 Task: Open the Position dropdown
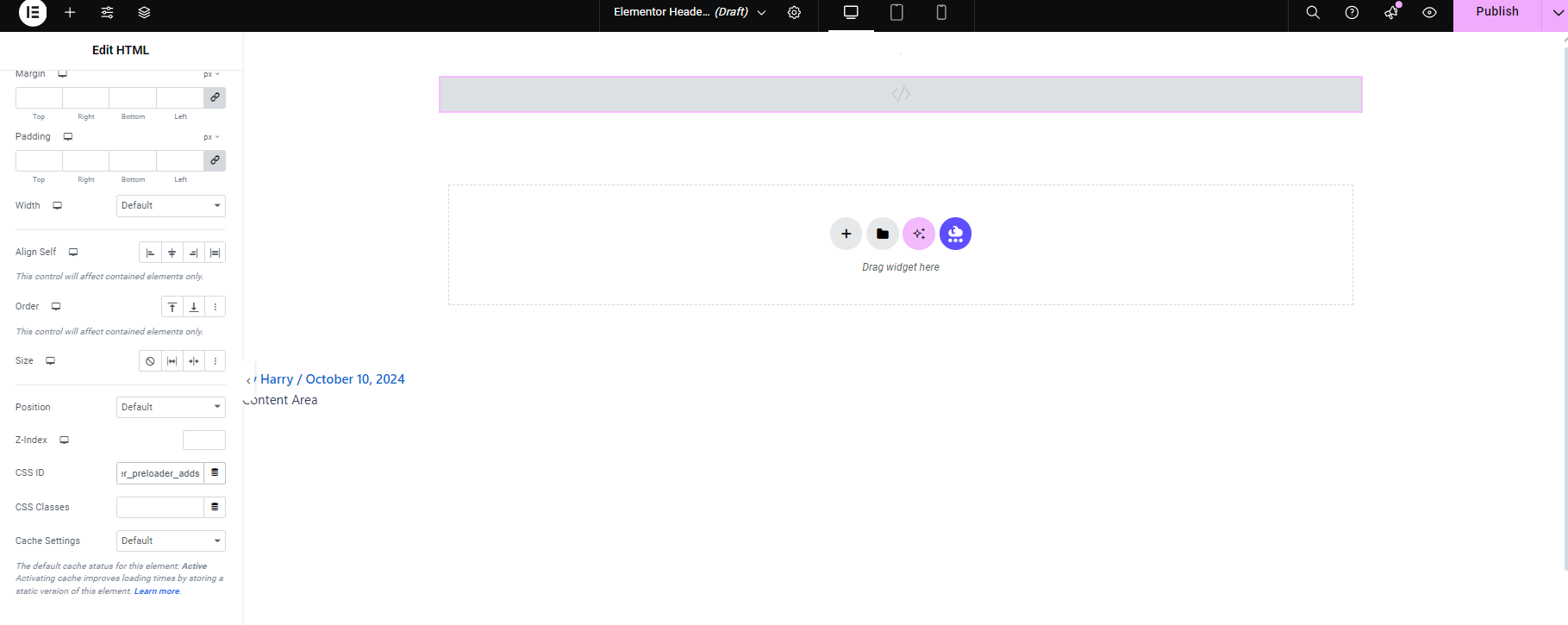pyautogui.click(x=171, y=407)
